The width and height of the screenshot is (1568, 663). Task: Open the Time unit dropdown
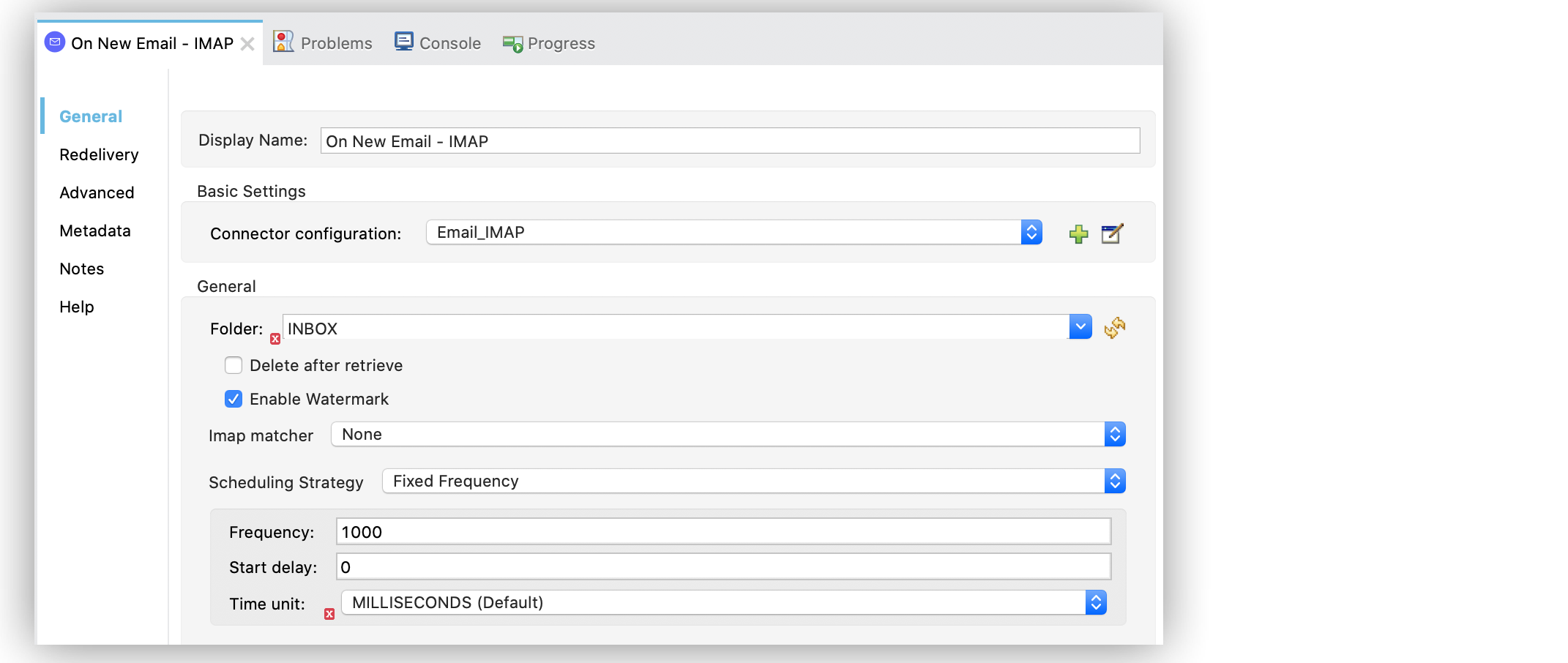[x=1096, y=602]
